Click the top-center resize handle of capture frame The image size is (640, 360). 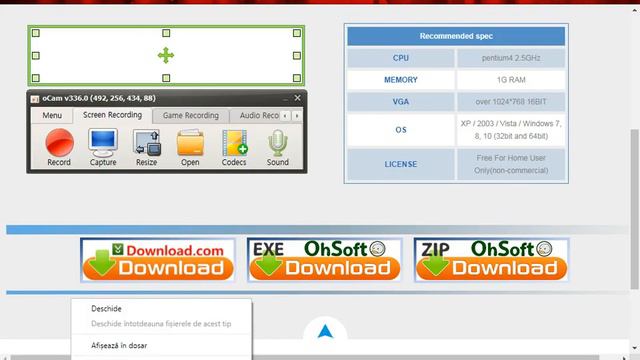(x=166, y=33)
